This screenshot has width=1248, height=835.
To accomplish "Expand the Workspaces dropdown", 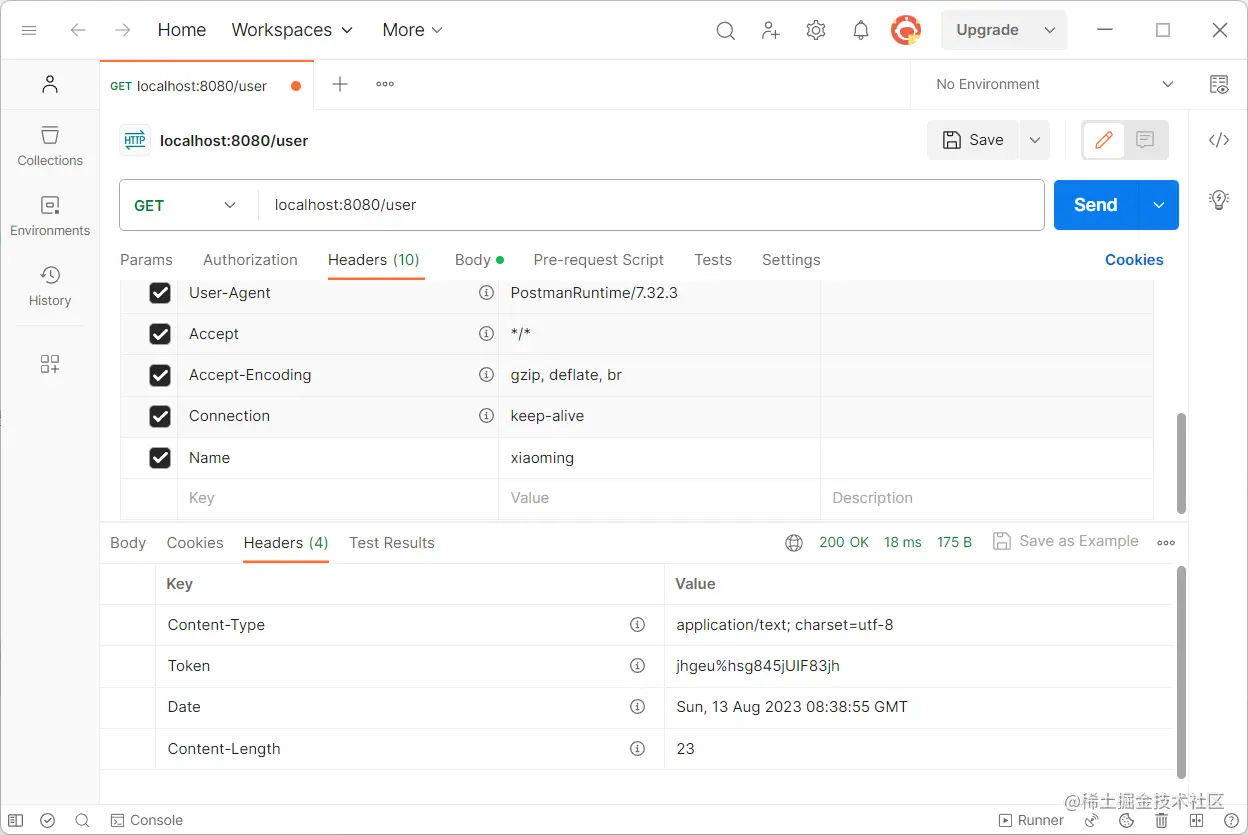I will pos(292,30).
